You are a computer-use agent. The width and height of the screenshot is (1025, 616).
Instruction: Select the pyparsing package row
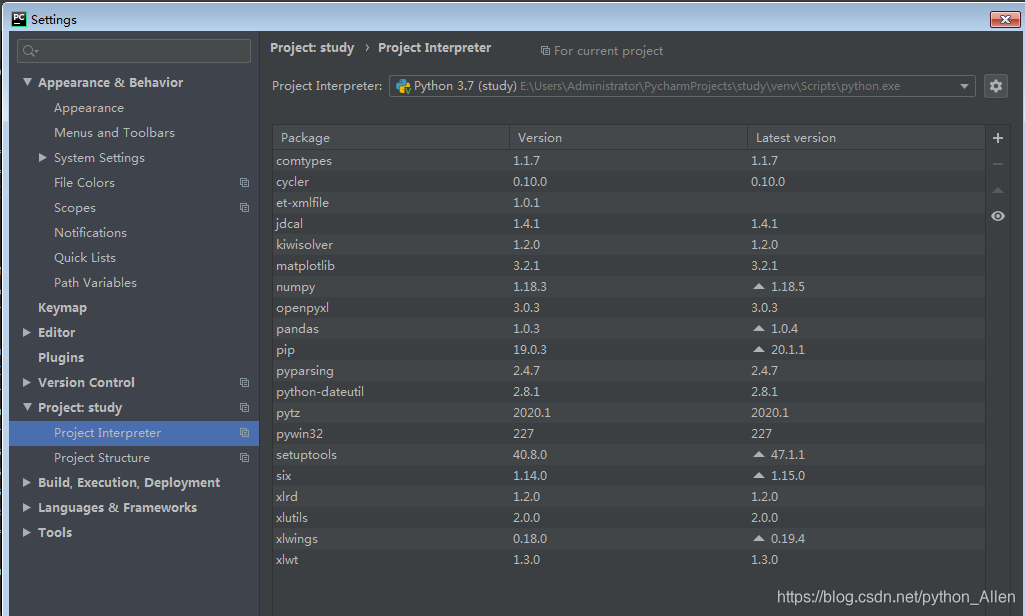pyautogui.click(x=629, y=370)
